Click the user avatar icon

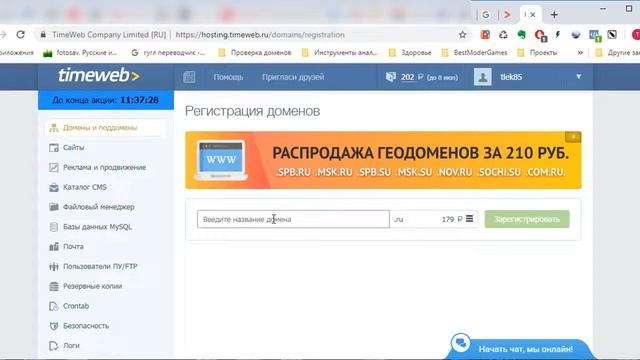click(482, 77)
